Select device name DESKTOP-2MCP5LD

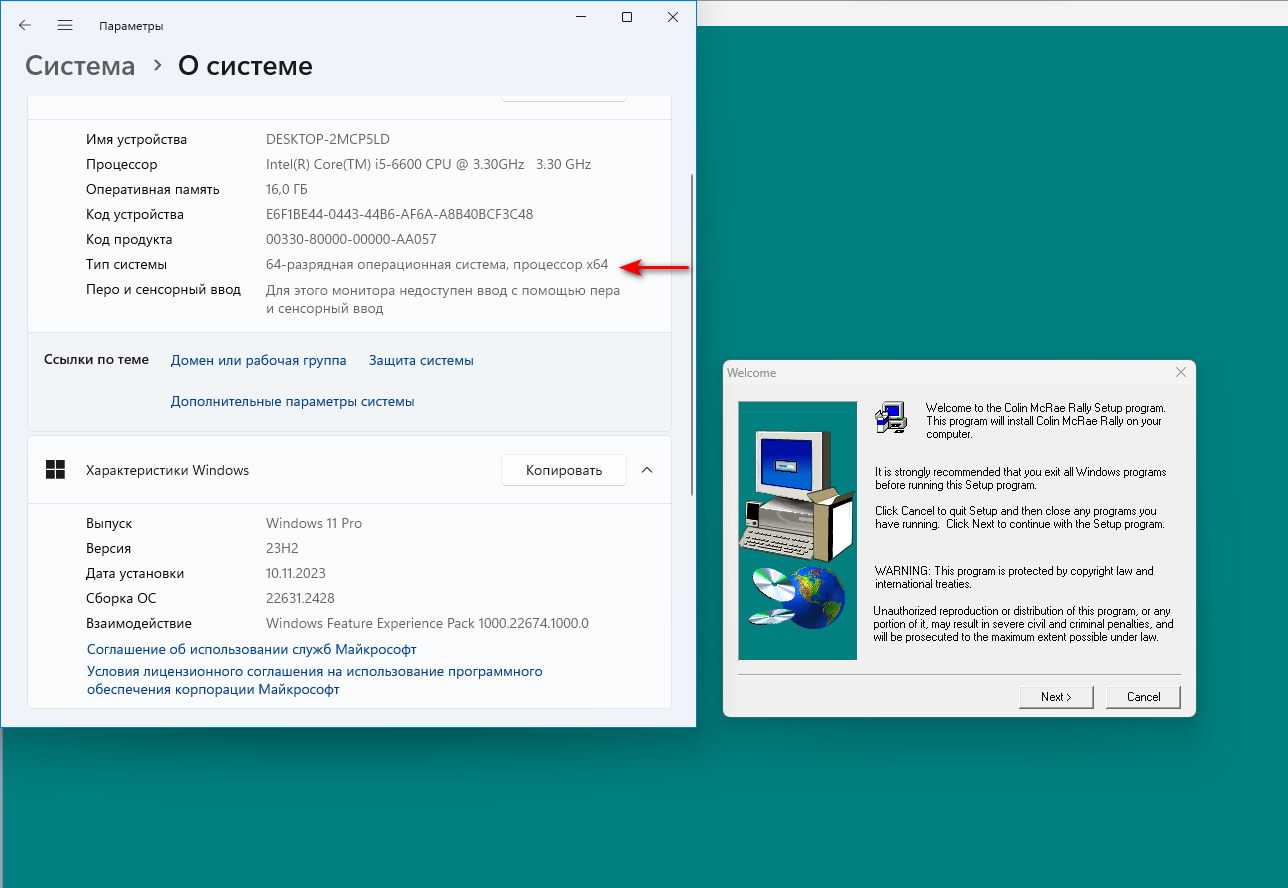(328, 139)
